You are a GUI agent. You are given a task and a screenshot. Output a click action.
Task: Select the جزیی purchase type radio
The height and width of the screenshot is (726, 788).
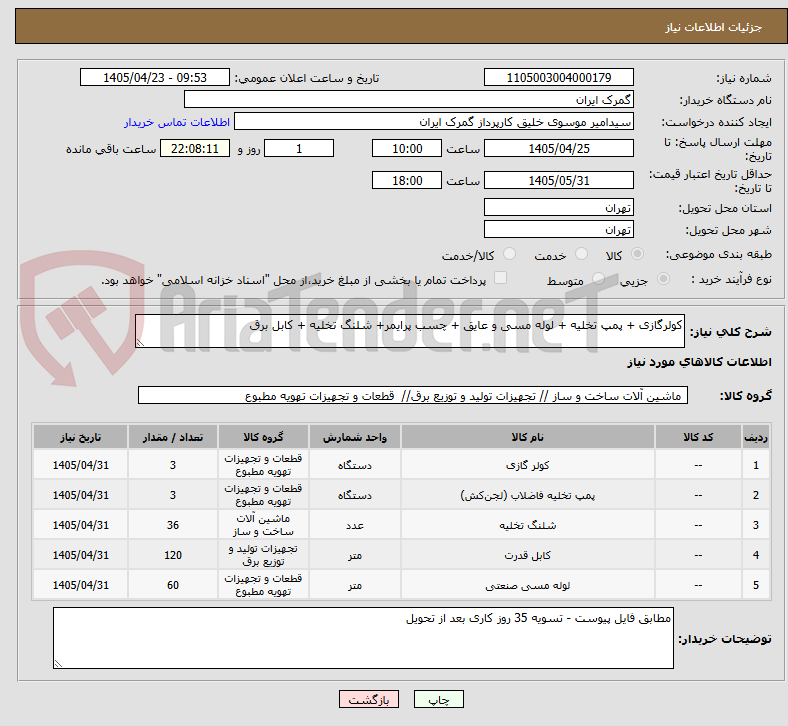[x=663, y=278]
